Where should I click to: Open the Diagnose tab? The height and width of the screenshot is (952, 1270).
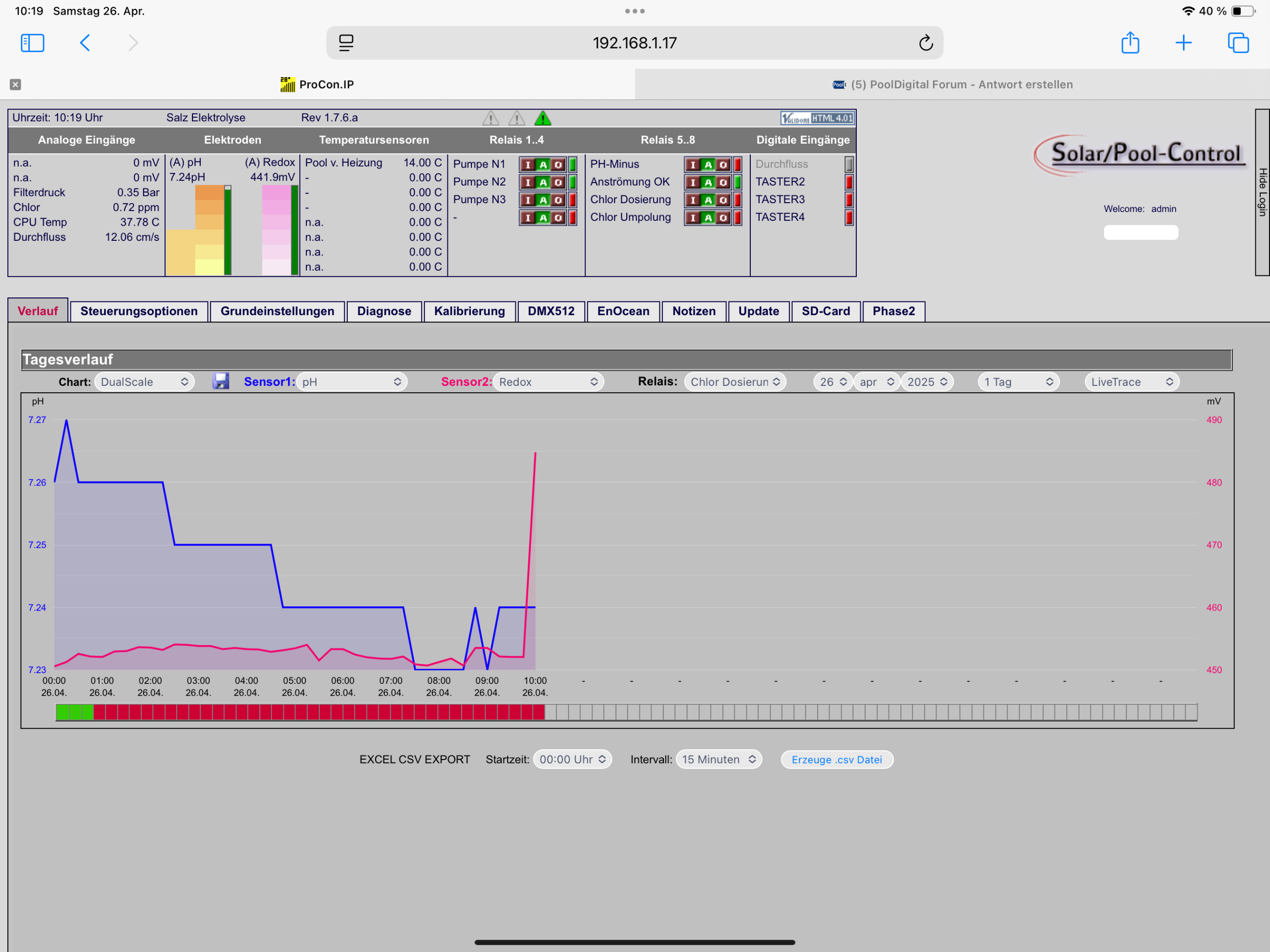coord(384,311)
